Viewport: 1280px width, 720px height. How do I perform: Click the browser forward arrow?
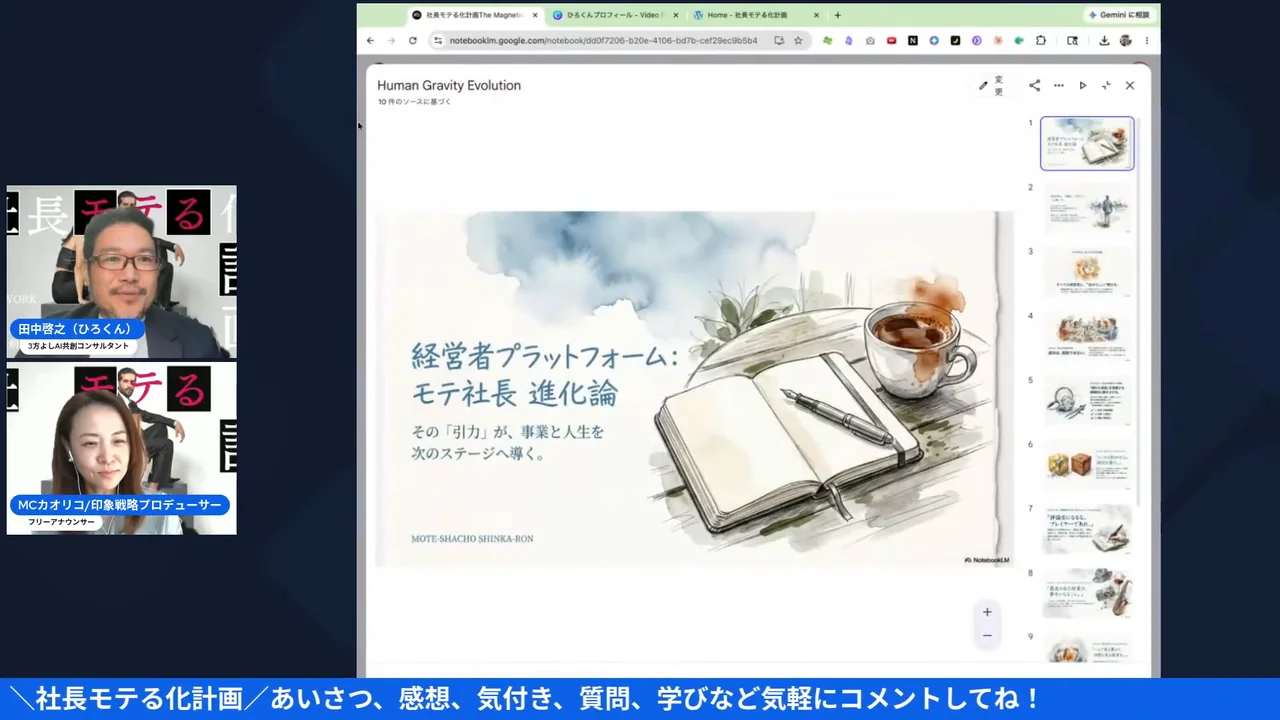pyautogui.click(x=391, y=41)
